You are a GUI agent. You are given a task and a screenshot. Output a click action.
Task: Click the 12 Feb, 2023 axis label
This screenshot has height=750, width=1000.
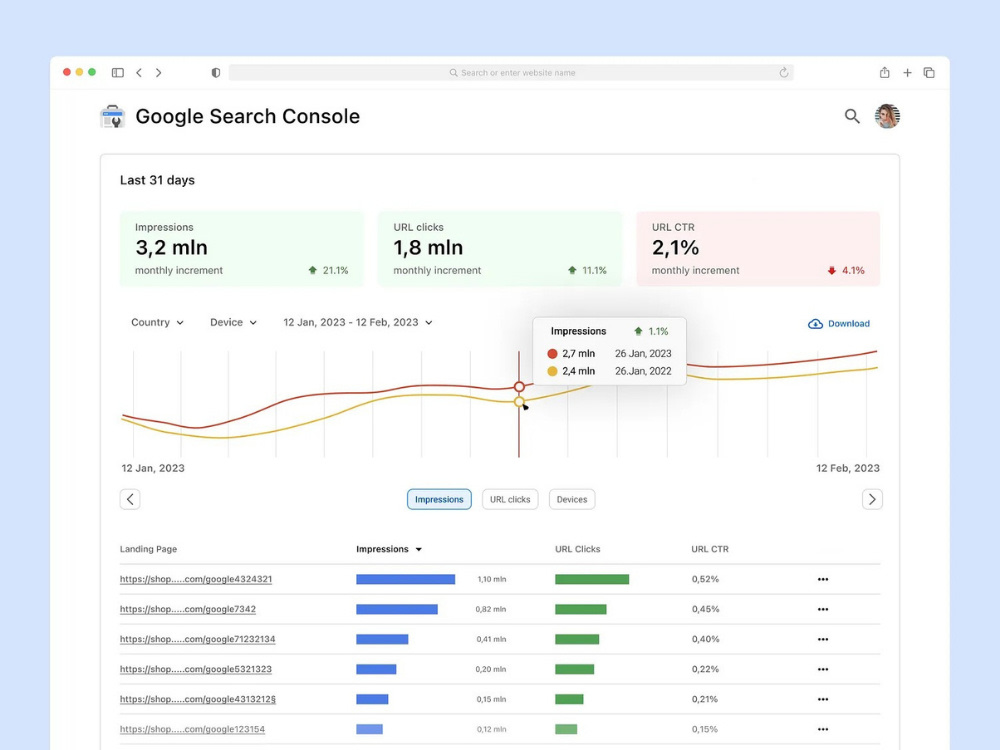[848, 468]
